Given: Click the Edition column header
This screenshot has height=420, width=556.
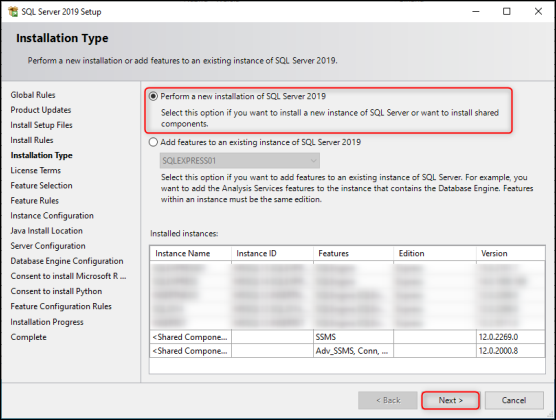Looking at the screenshot, I should (435, 254).
